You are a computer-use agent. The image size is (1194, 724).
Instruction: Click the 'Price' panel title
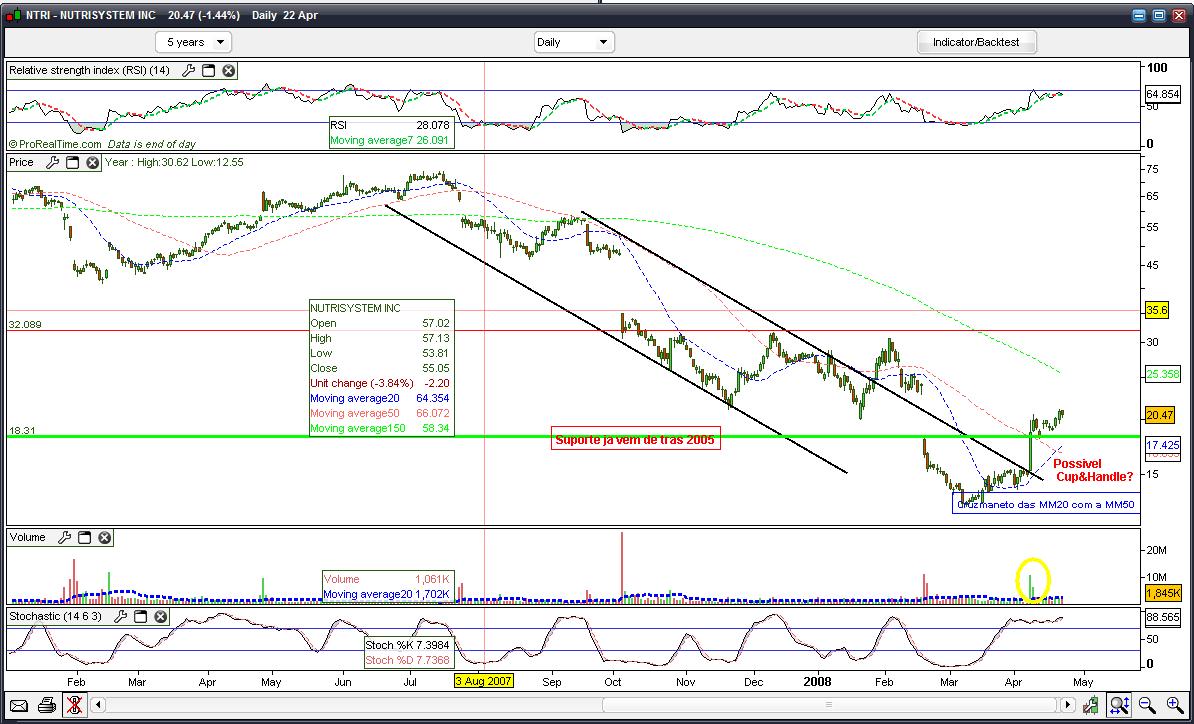pos(21,162)
